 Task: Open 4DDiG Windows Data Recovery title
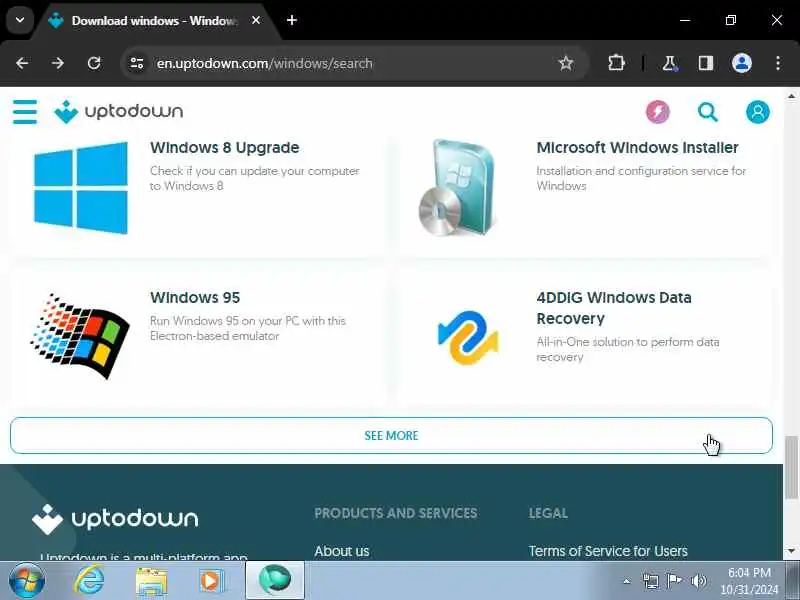tap(614, 308)
